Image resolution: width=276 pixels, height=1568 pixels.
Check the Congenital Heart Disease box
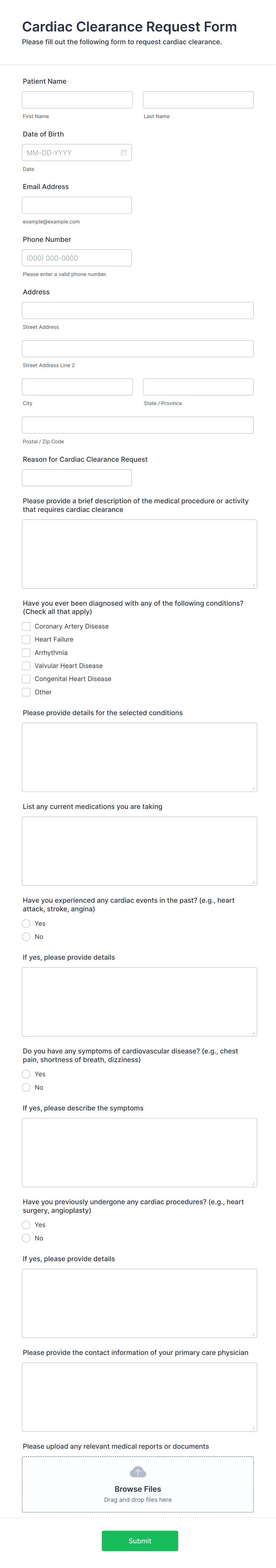coord(26,679)
